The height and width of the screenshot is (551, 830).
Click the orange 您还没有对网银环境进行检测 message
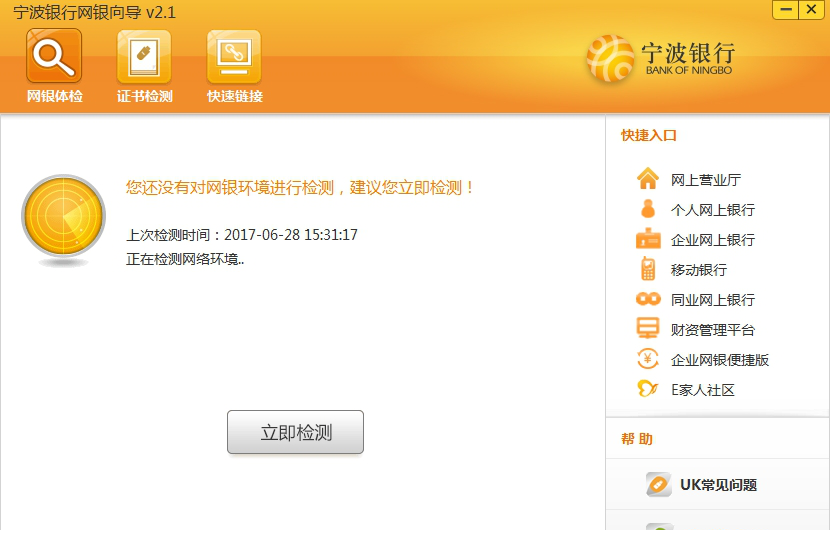pos(300,187)
